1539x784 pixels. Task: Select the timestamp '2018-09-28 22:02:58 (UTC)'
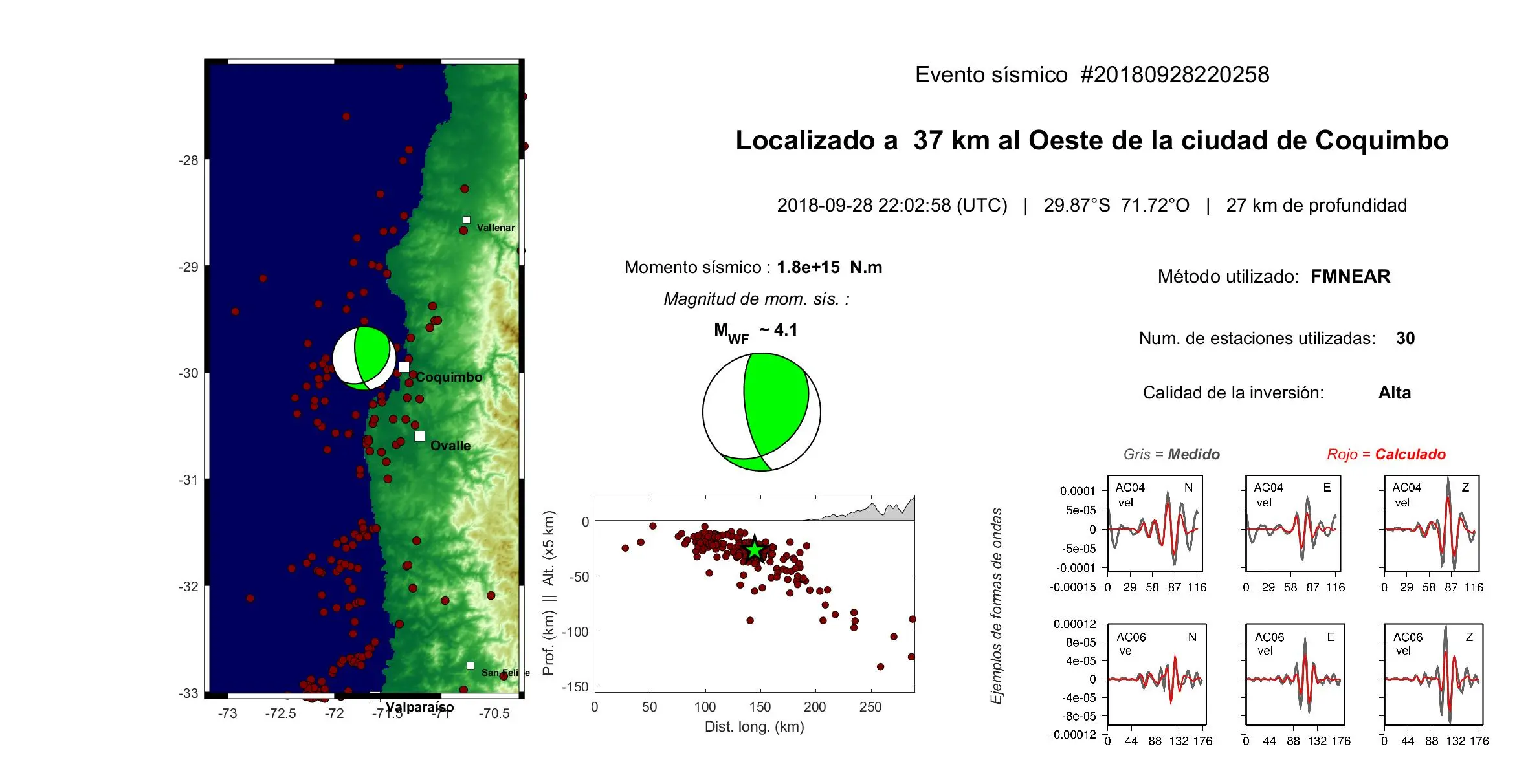pos(892,205)
